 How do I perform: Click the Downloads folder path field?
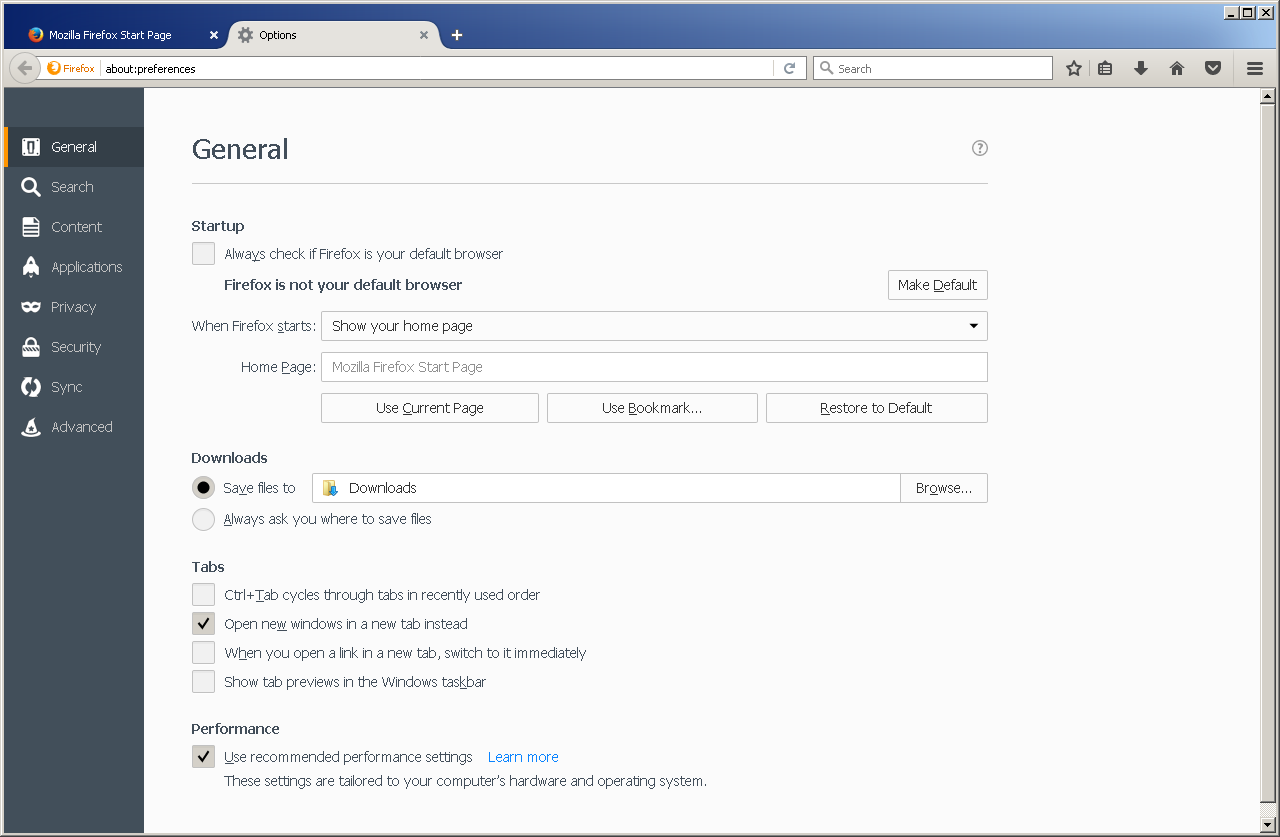(606, 488)
